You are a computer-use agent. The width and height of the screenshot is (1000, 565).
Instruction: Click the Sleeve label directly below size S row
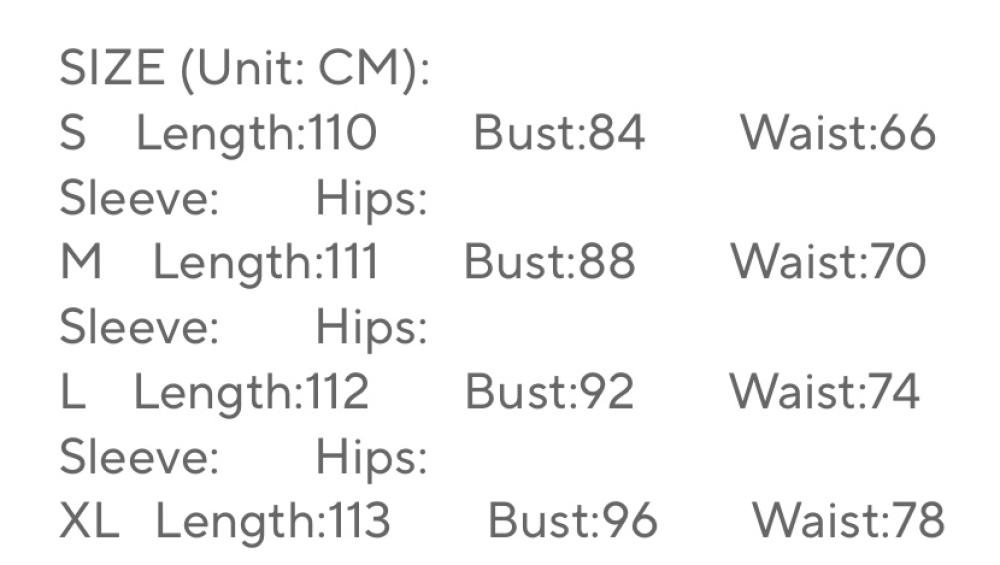tap(139, 199)
